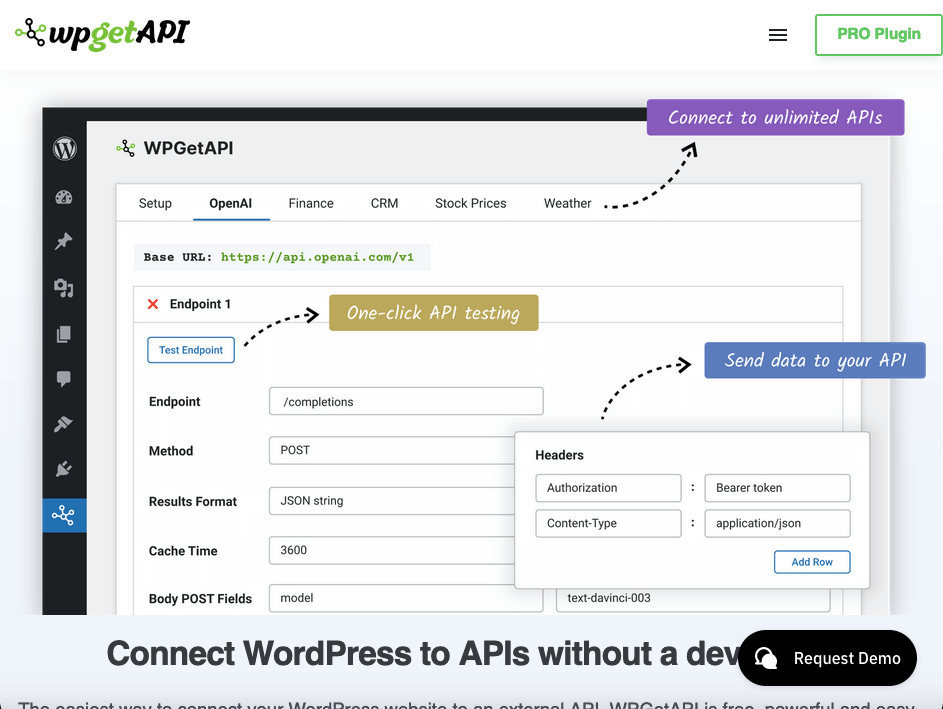Open the hamburger navigation menu
943x709 pixels.
click(778, 35)
